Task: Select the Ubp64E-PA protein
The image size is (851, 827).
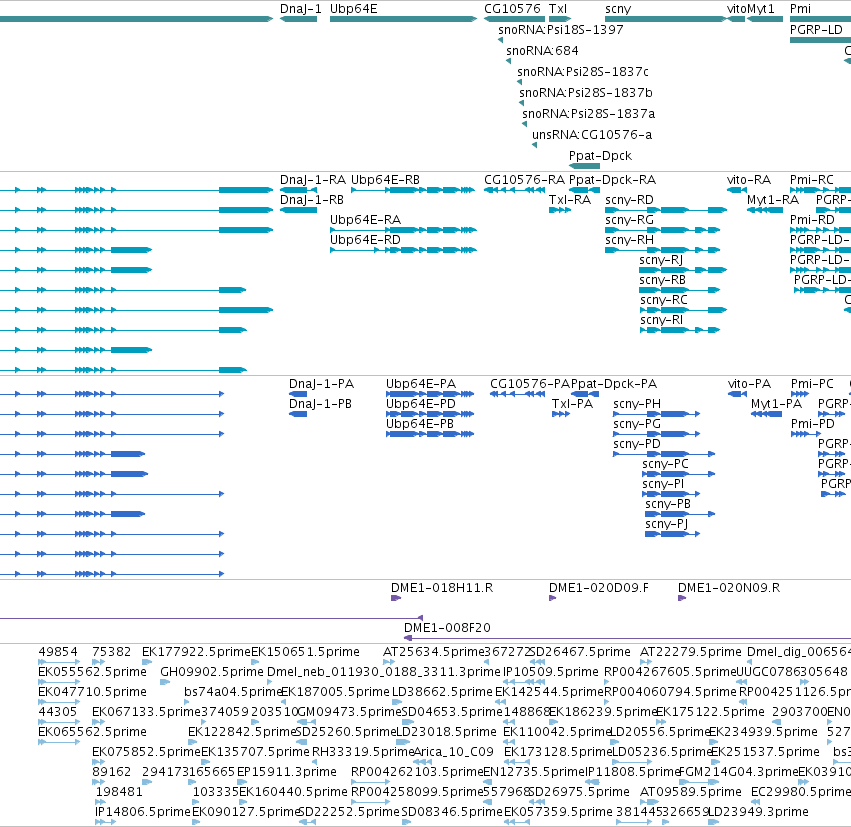Action: 430,394
